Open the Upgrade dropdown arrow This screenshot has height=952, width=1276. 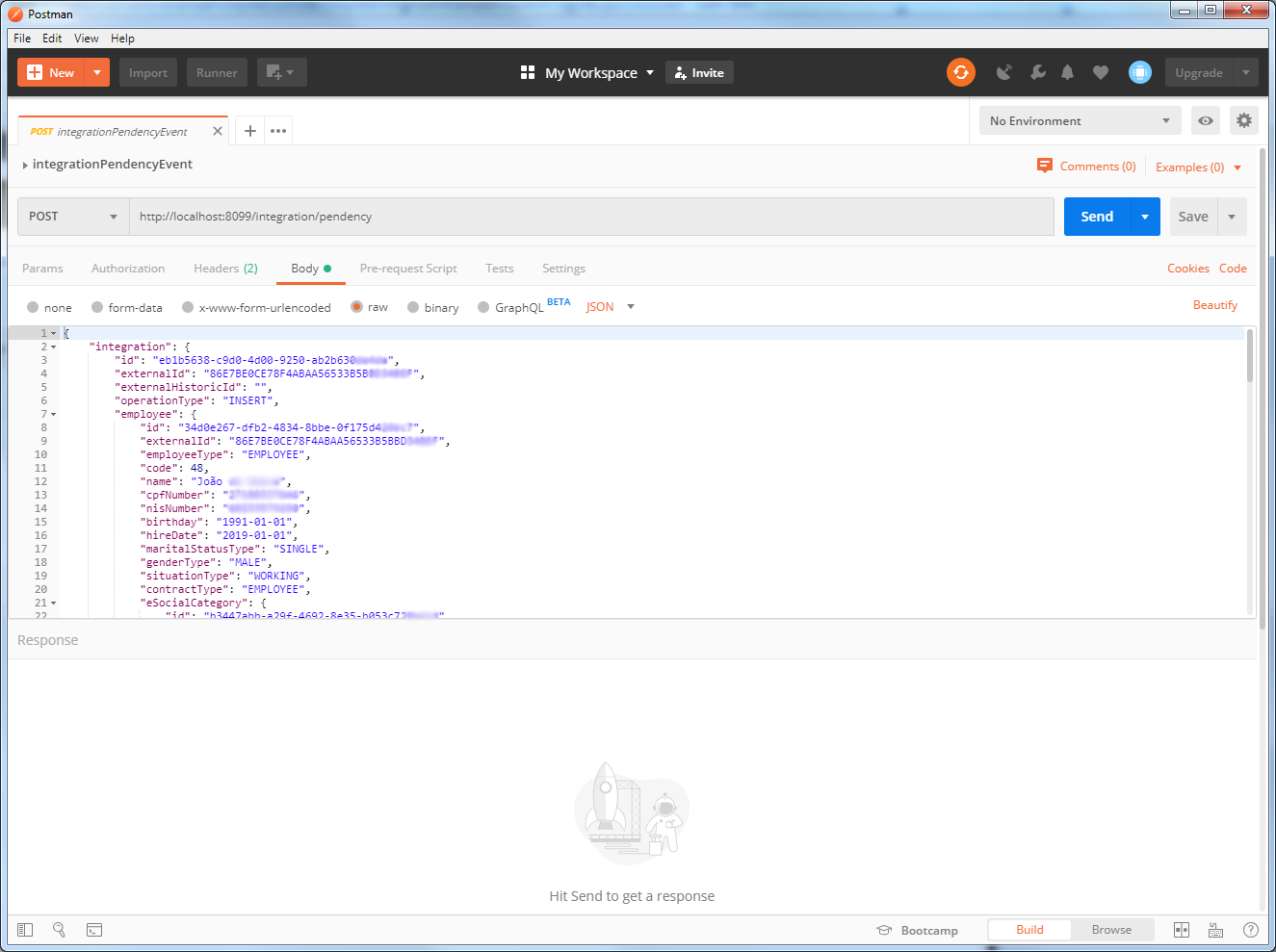pyautogui.click(x=1246, y=72)
